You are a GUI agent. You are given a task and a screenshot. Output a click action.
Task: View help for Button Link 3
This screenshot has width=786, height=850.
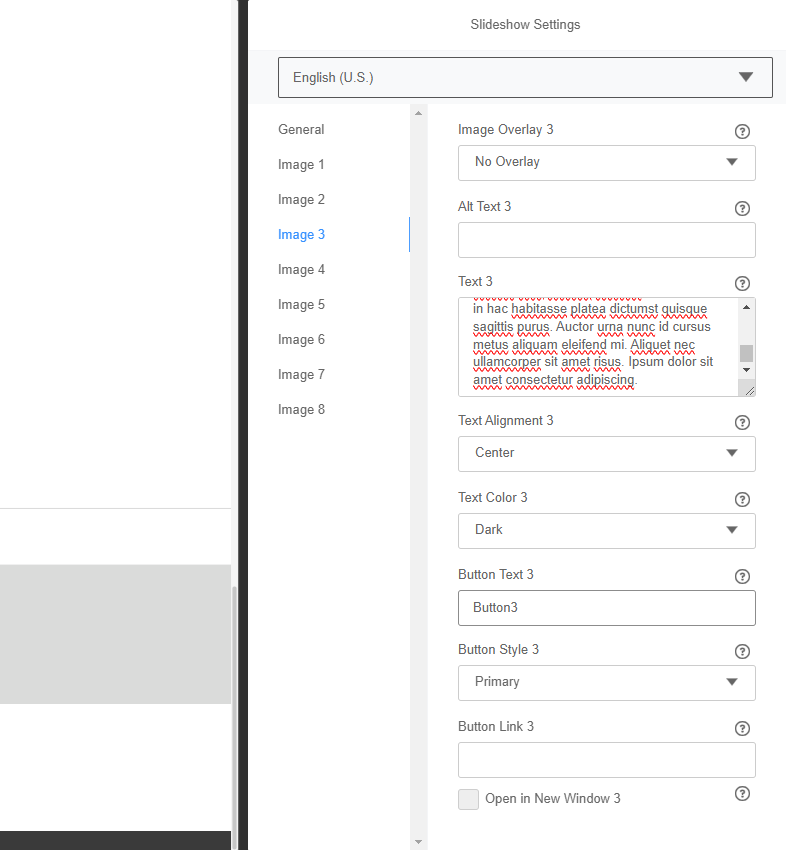(742, 728)
